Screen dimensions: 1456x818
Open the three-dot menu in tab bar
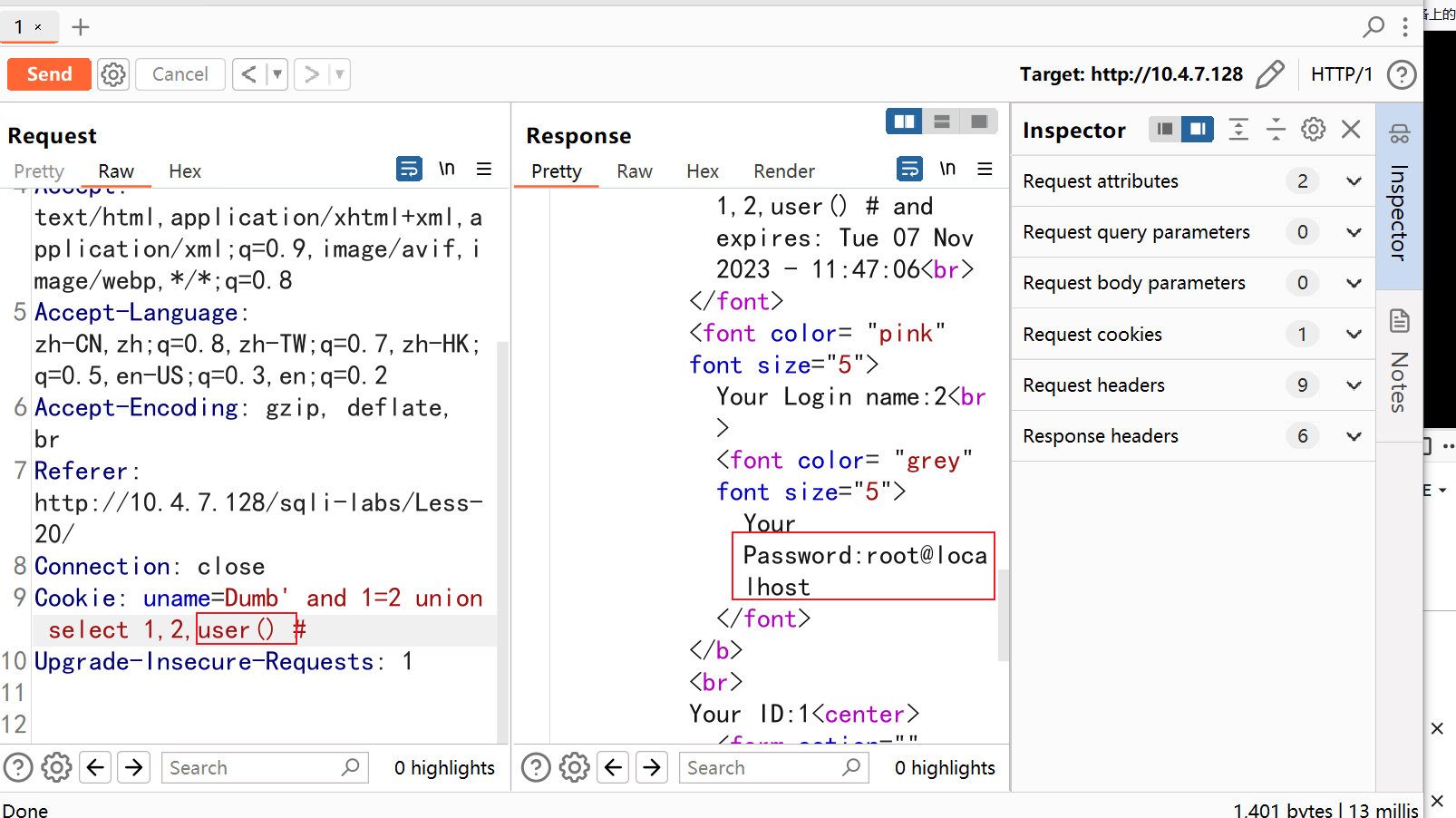point(1405,27)
